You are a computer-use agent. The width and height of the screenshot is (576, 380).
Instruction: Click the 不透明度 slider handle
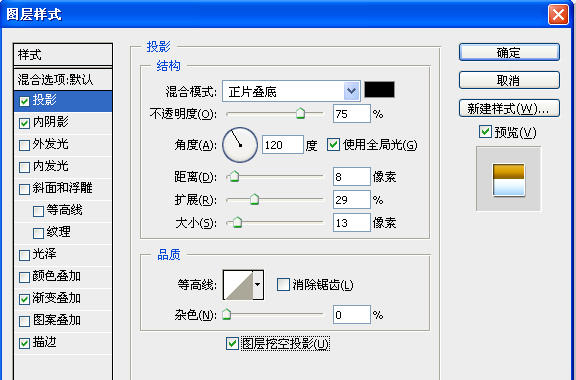tap(300, 114)
